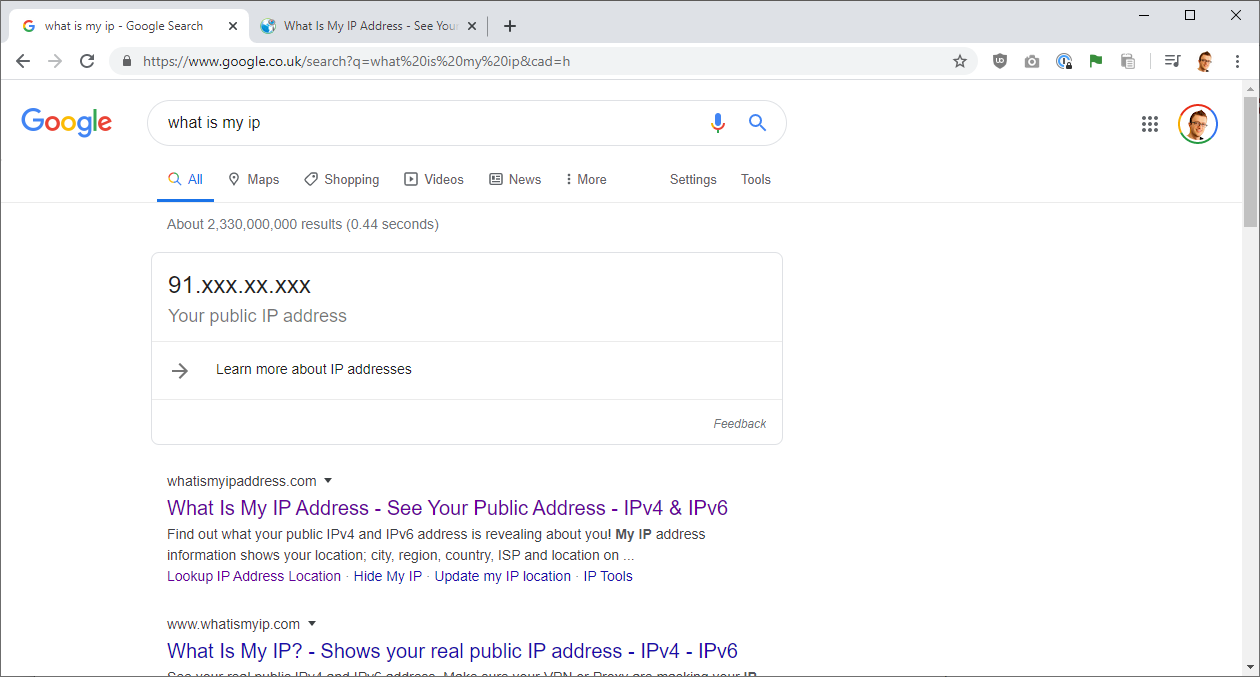Open the Chrome three-dot menu

coord(1237,61)
